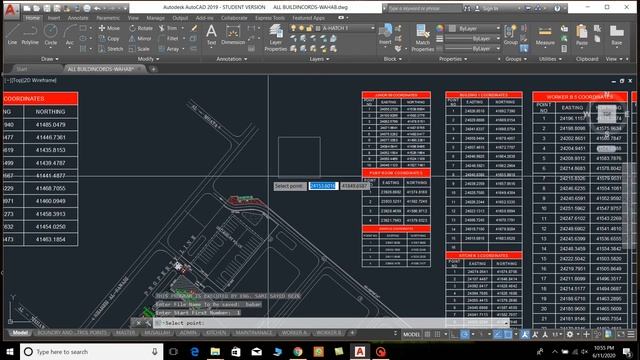
Task: Open the Manage ribbon tab
Action: pos(156,18)
